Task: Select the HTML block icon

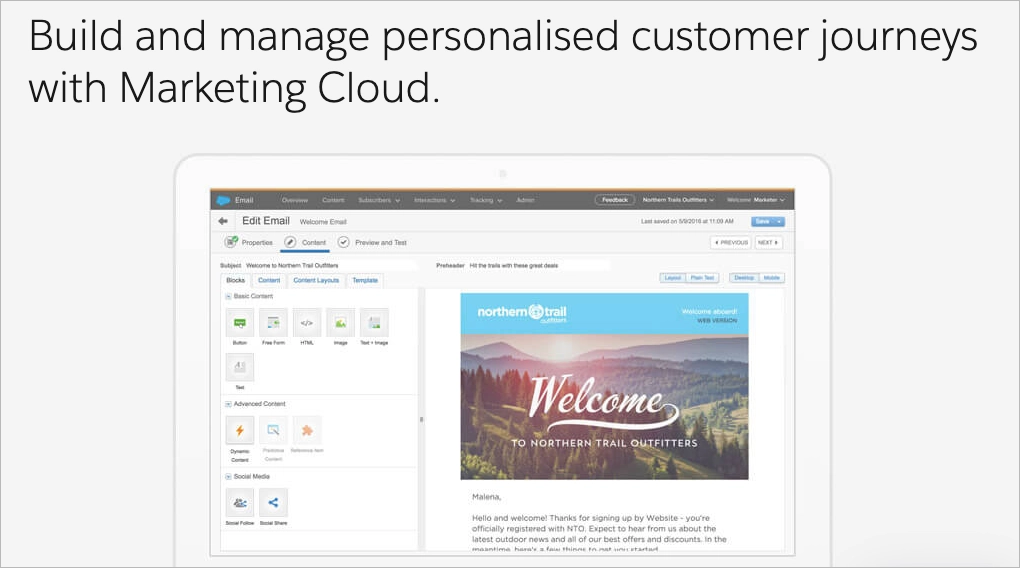Action: pyautogui.click(x=307, y=323)
